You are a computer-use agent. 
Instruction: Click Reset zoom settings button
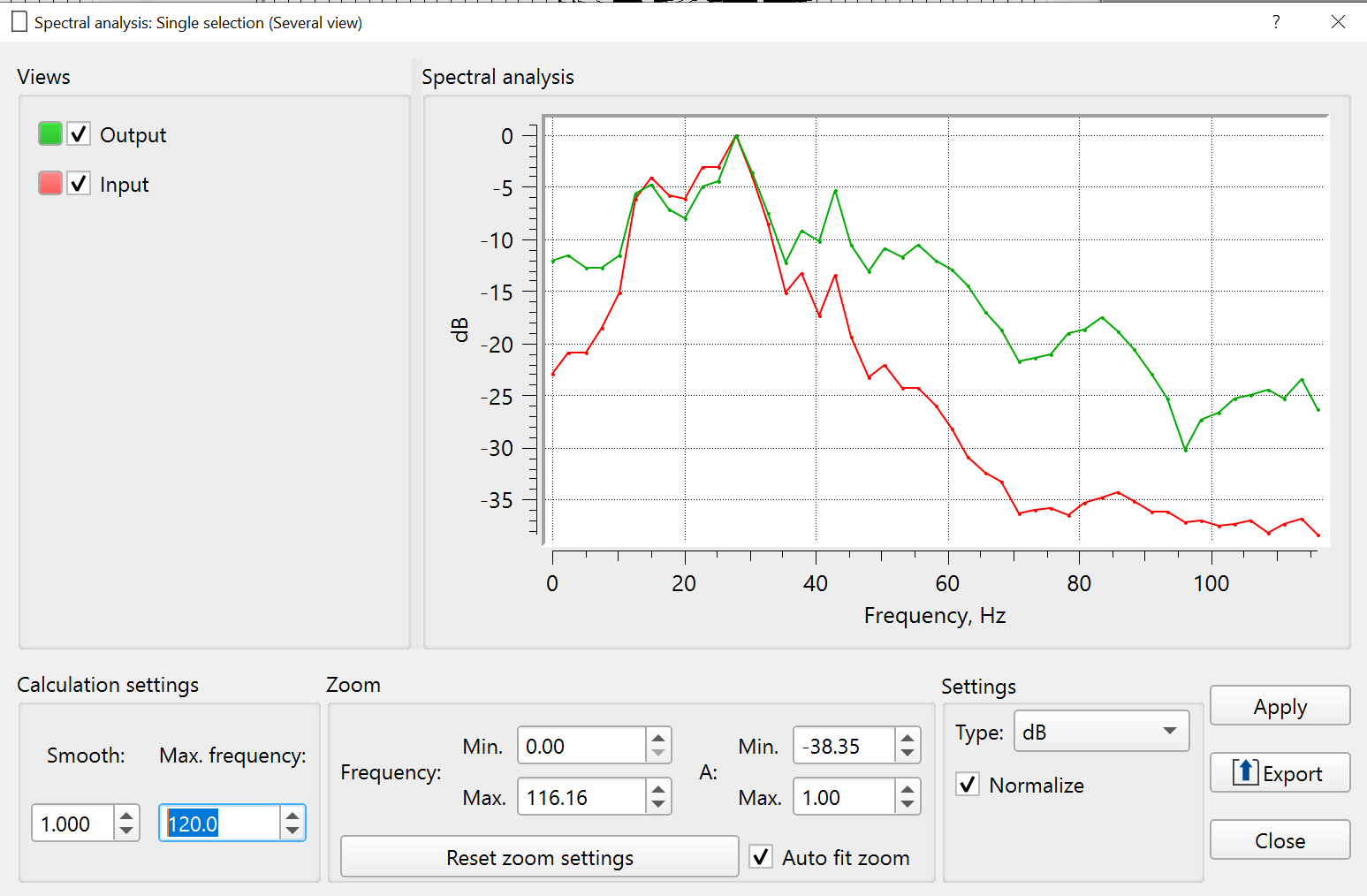click(x=539, y=857)
